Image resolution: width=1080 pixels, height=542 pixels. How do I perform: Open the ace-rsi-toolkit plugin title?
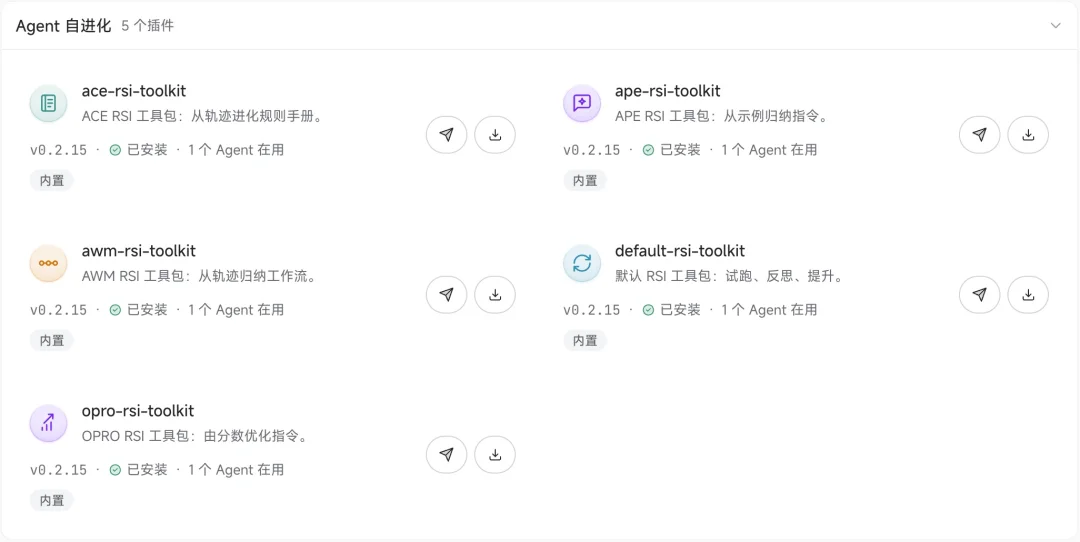(134, 91)
